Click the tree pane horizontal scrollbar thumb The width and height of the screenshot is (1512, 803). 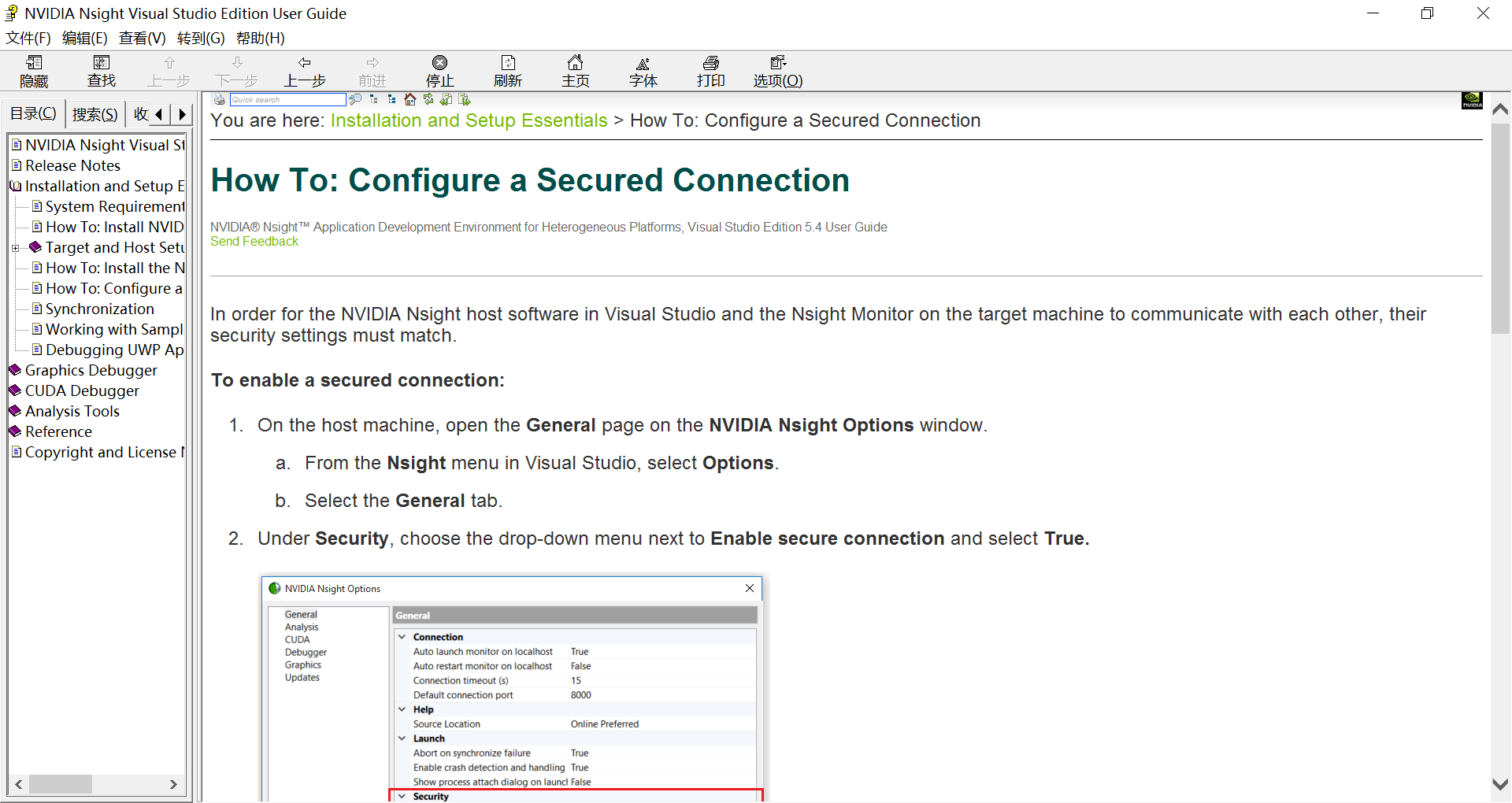coord(61,784)
